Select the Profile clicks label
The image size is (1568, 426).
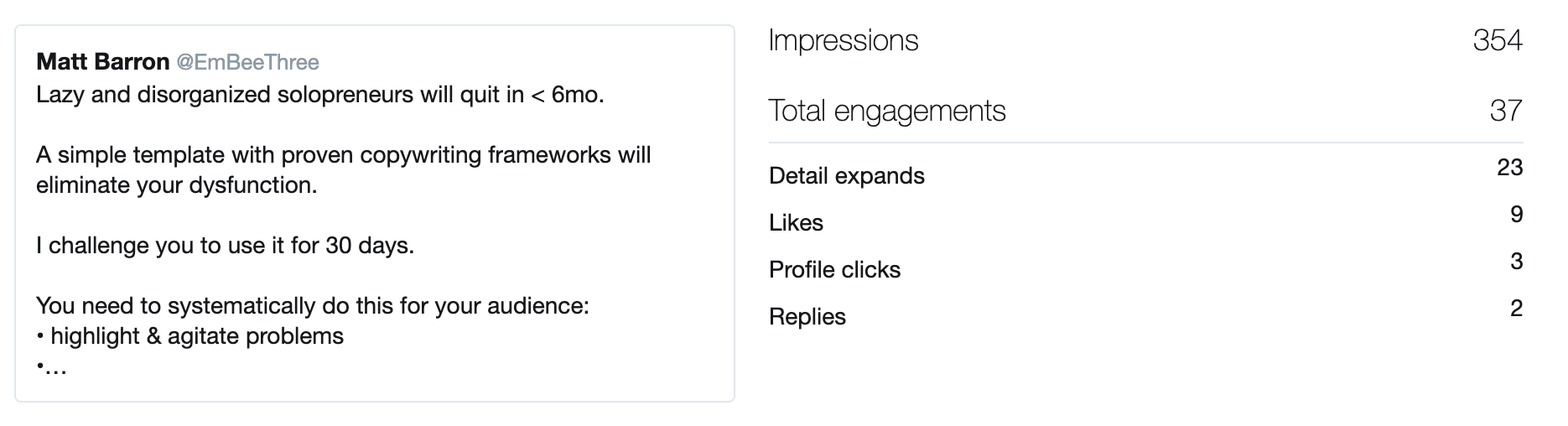click(x=835, y=270)
